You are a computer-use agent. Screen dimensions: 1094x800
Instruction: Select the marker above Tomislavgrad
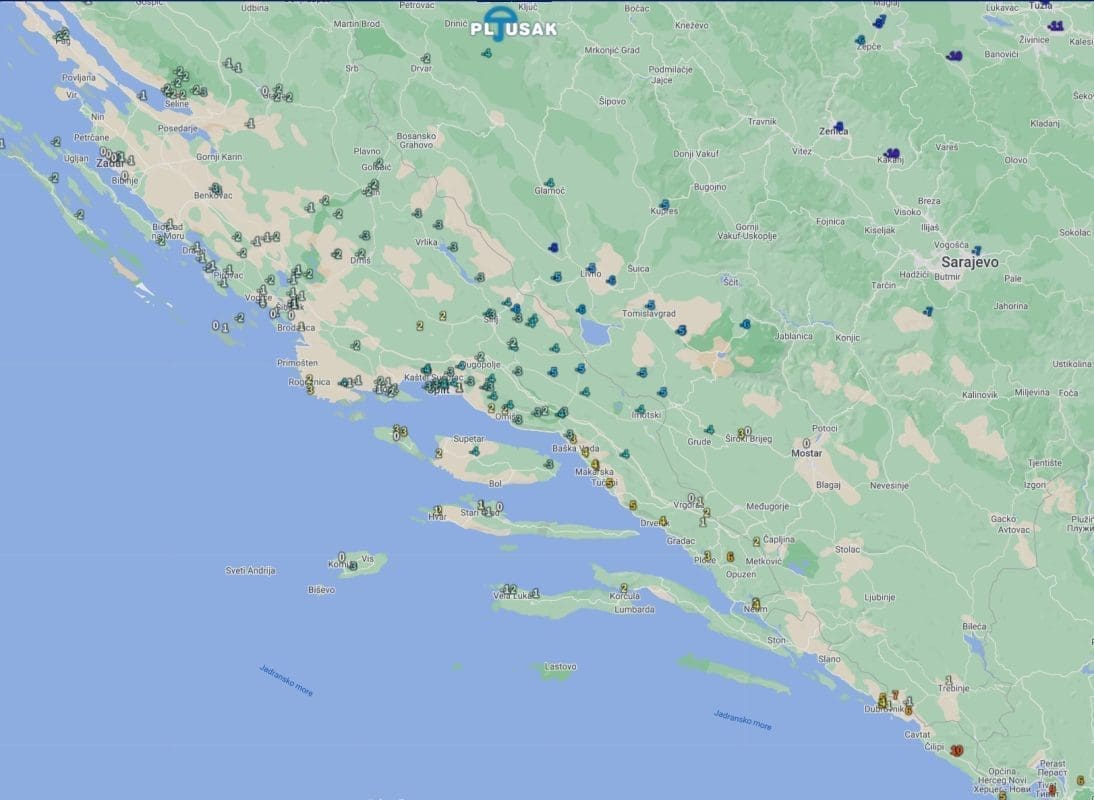(650, 305)
